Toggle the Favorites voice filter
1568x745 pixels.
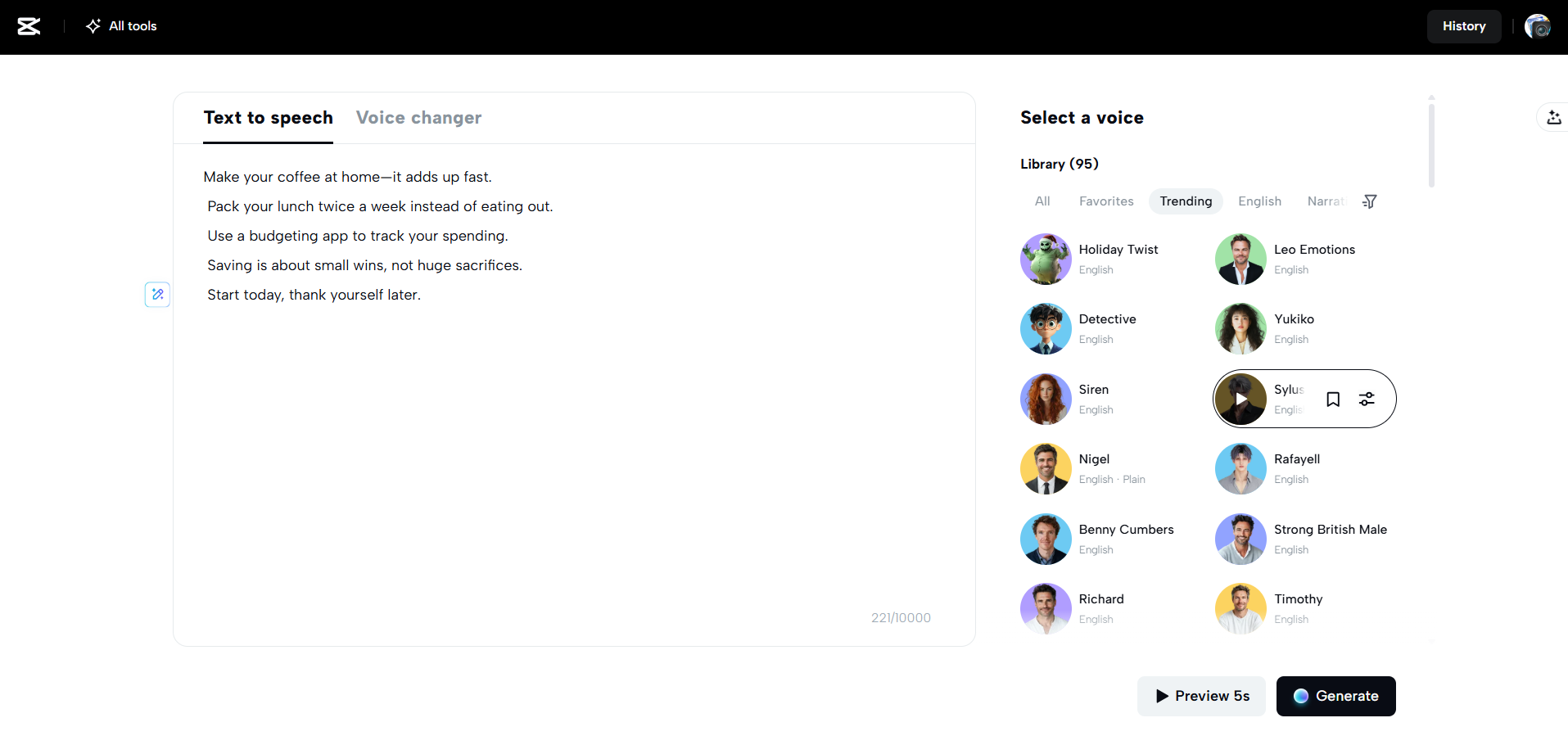click(x=1106, y=201)
